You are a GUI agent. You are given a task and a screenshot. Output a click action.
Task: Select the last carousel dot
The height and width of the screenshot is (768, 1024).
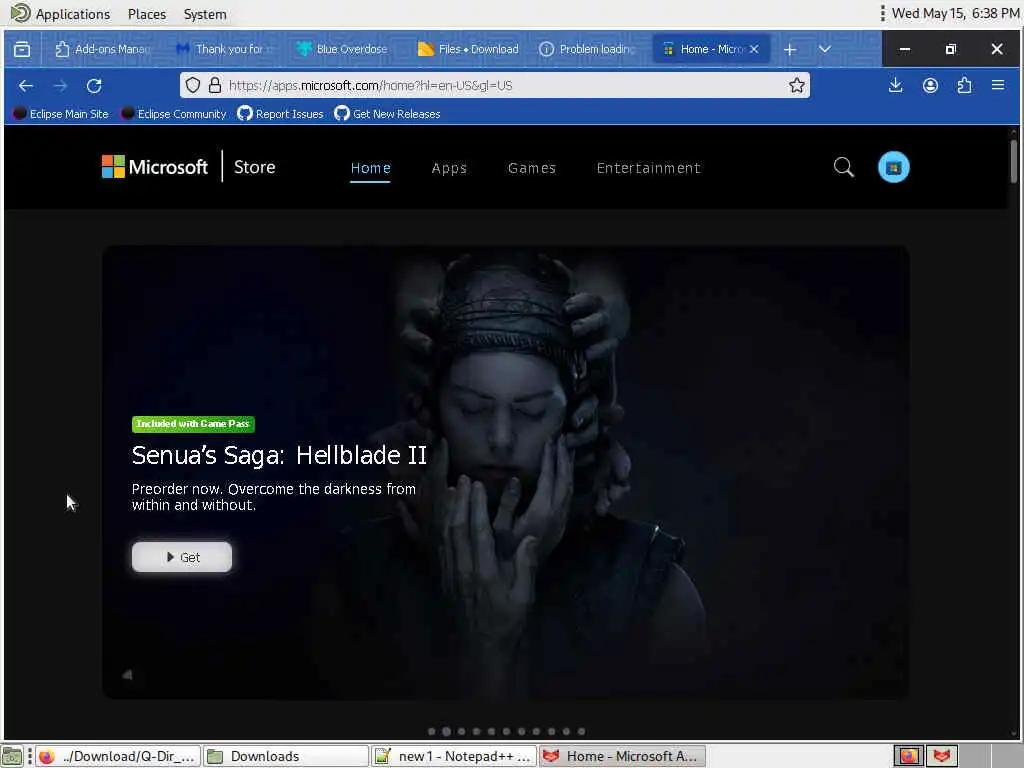click(x=581, y=731)
